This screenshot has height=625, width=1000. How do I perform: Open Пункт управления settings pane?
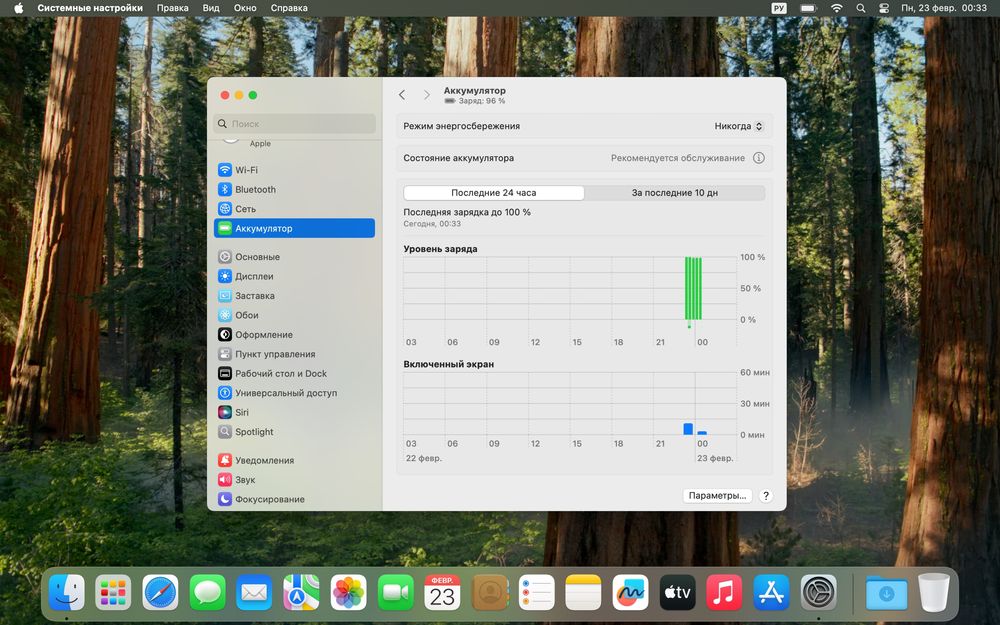click(294, 354)
